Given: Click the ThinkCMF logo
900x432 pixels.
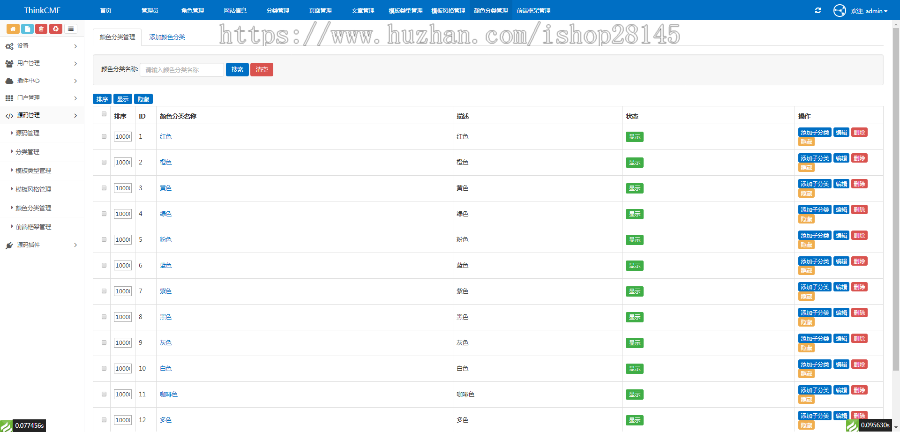Looking at the screenshot, I should (x=42, y=10).
